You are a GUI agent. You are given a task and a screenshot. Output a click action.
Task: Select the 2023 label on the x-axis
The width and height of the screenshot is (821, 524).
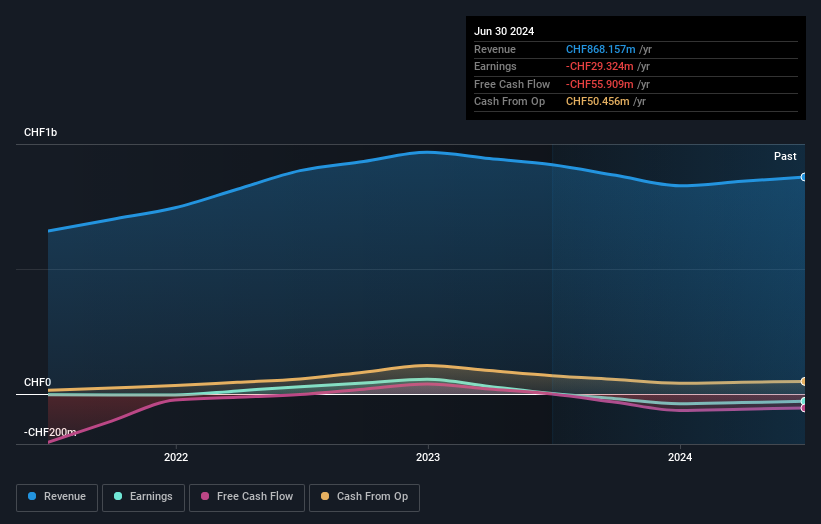click(428, 457)
